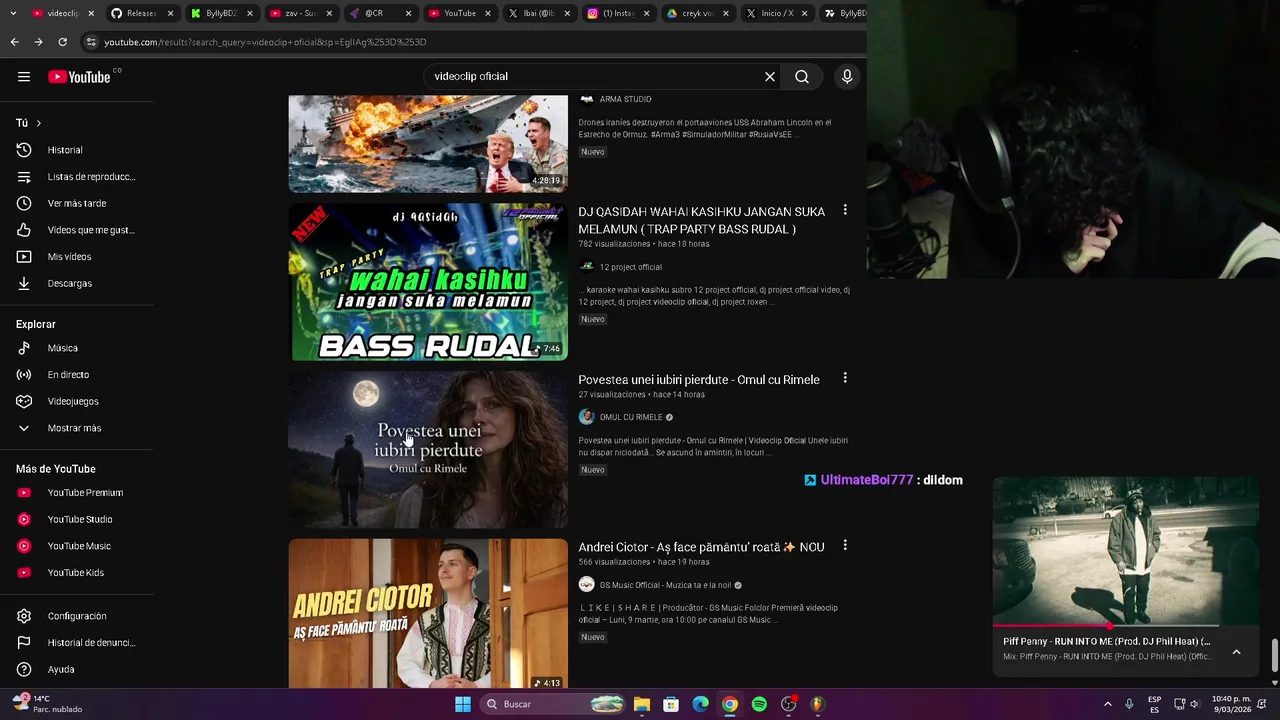The width and height of the screenshot is (1280, 720).
Task: Visit ARMA STUDIO channel
Action: 625,99
